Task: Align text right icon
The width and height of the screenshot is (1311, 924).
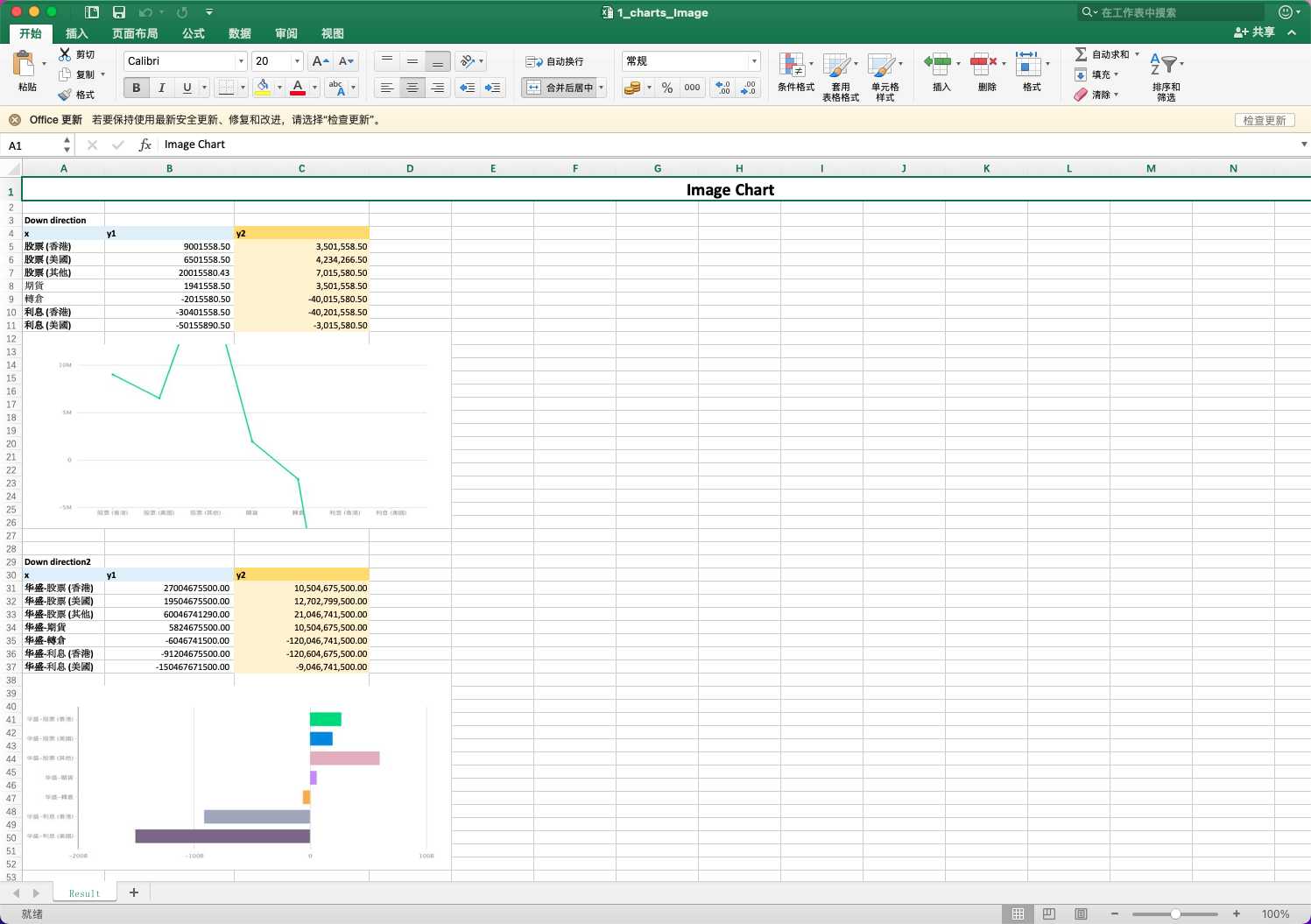Action: pos(438,88)
